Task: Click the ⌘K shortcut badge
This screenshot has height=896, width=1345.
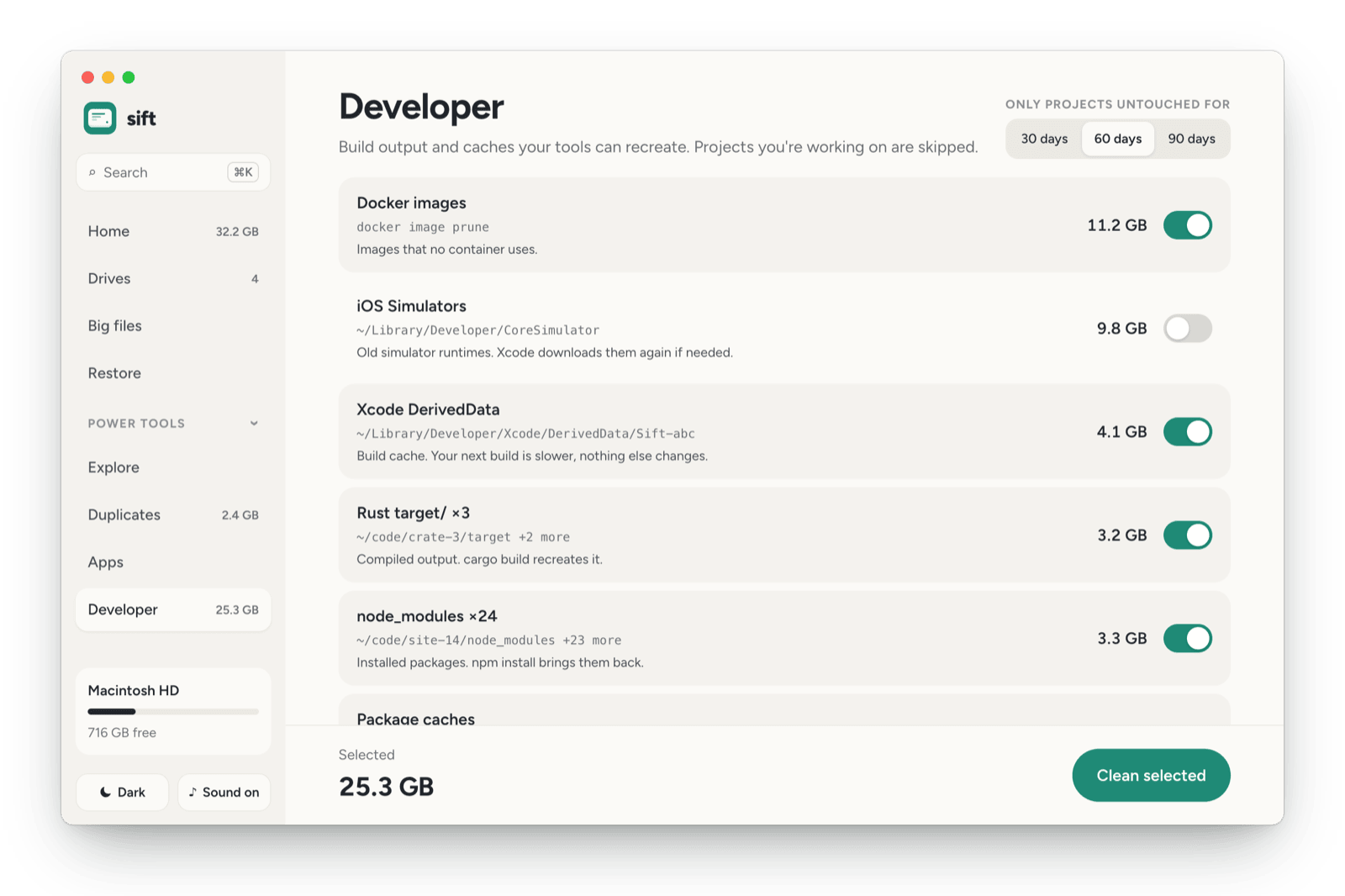Action: click(243, 172)
